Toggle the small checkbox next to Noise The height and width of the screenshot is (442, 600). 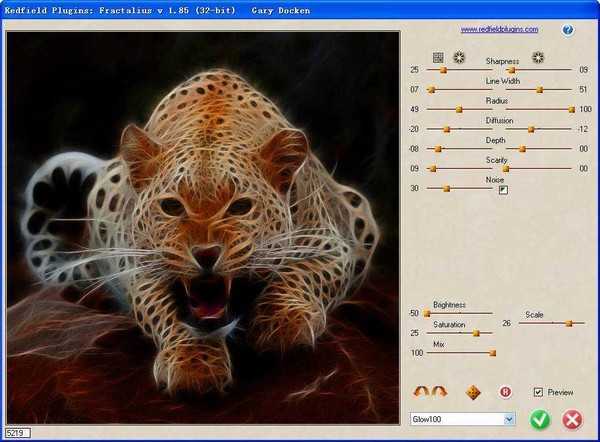click(x=504, y=189)
